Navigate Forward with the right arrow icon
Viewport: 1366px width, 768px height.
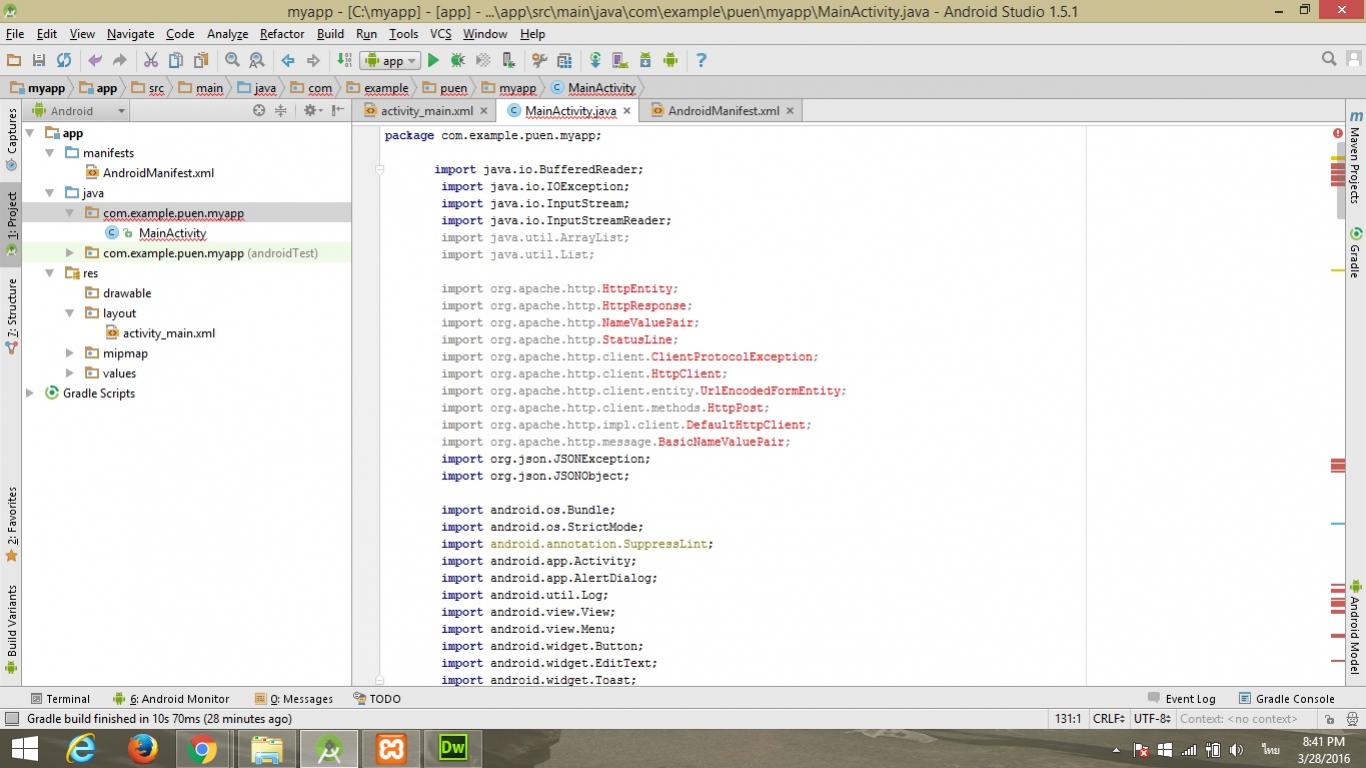[x=313, y=61]
